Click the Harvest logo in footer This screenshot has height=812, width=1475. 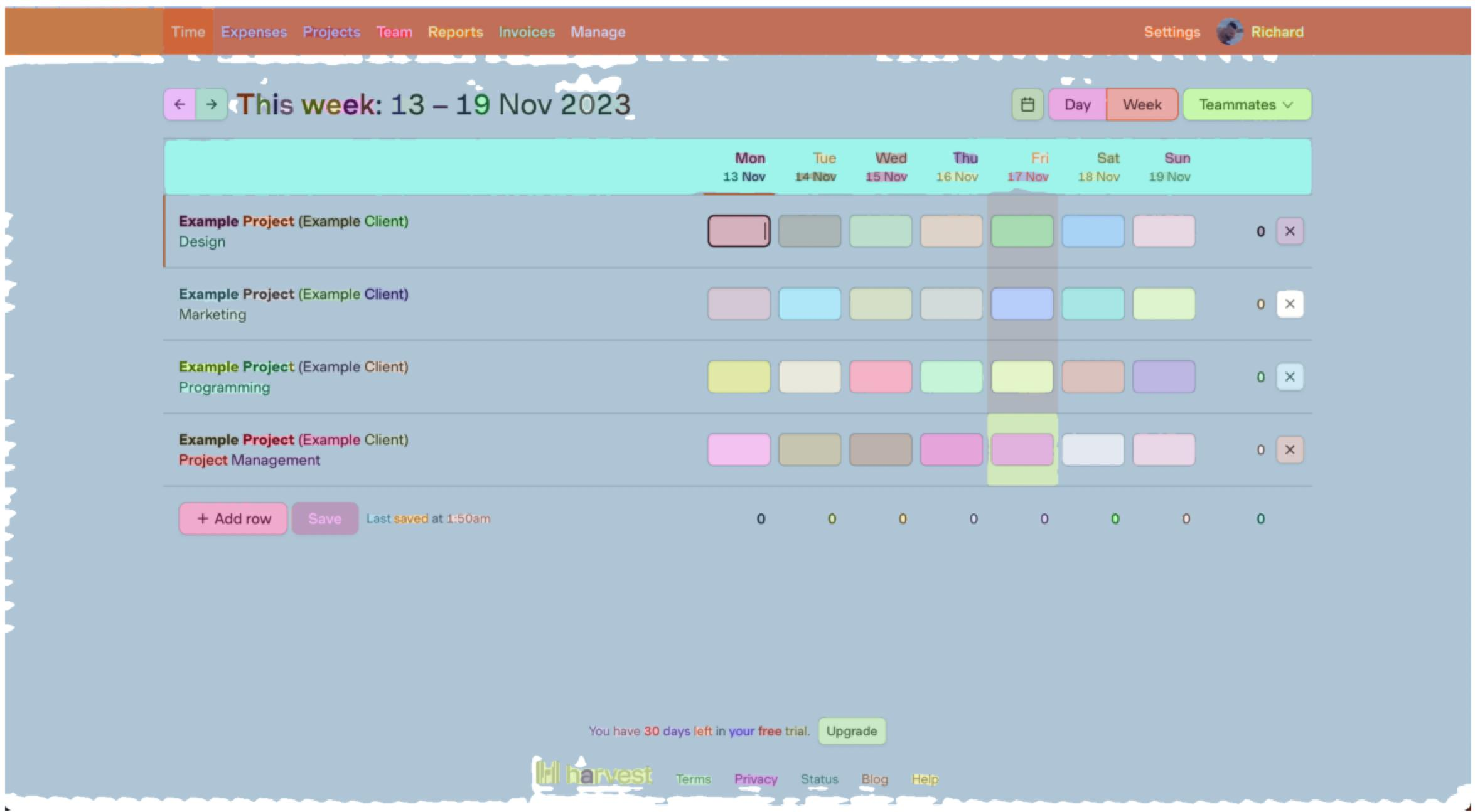pyautogui.click(x=594, y=774)
